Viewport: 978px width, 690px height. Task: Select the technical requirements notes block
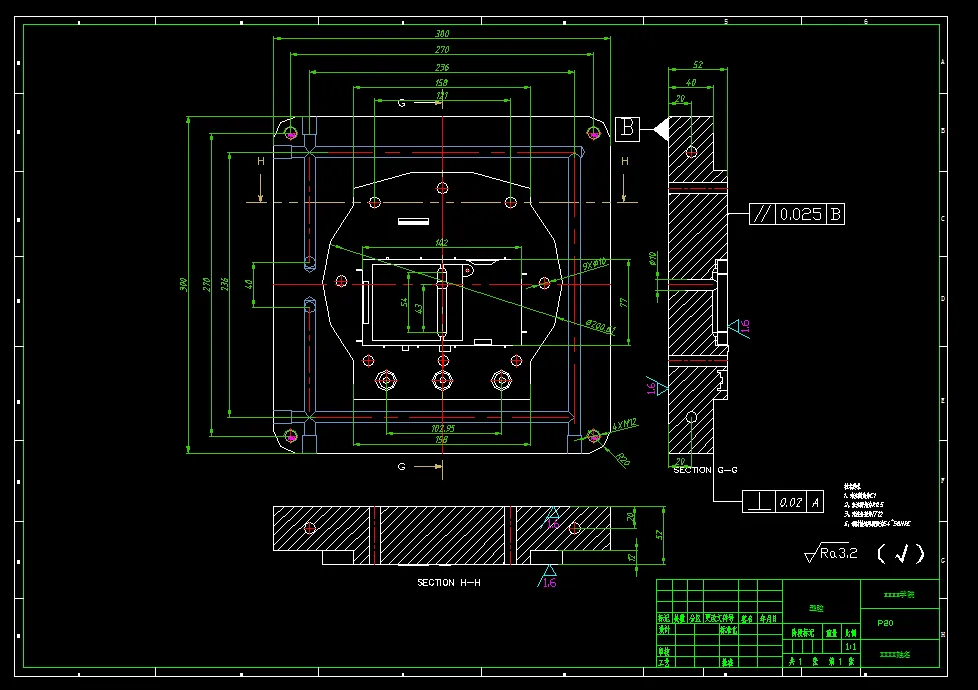pyautogui.click(x=877, y=505)
